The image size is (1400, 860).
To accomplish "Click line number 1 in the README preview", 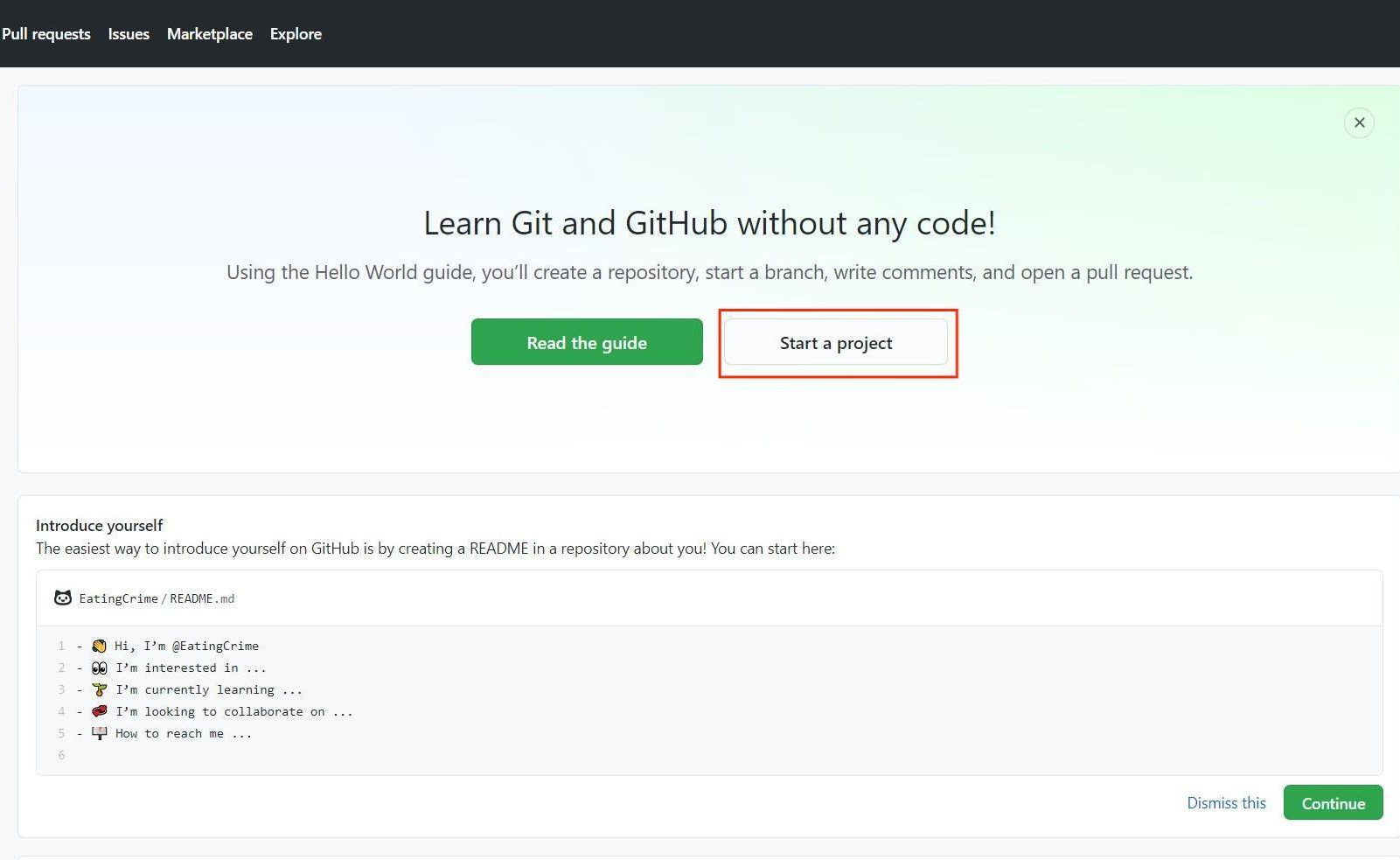I will tap(61, 646).
